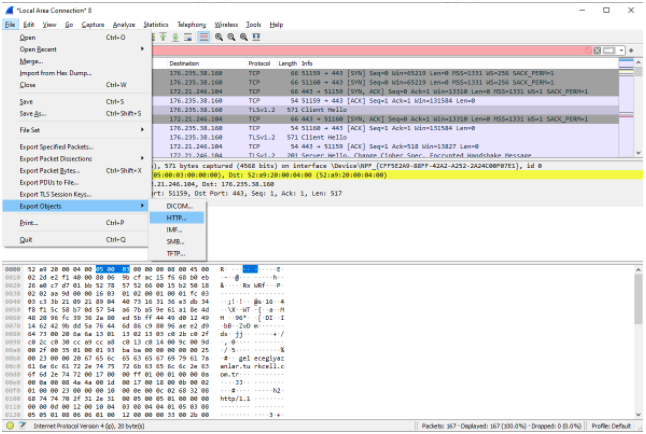Screen dimensions: 646x434
Task: Expand the Export Objects submenu
Action: (x=76, y=206)
